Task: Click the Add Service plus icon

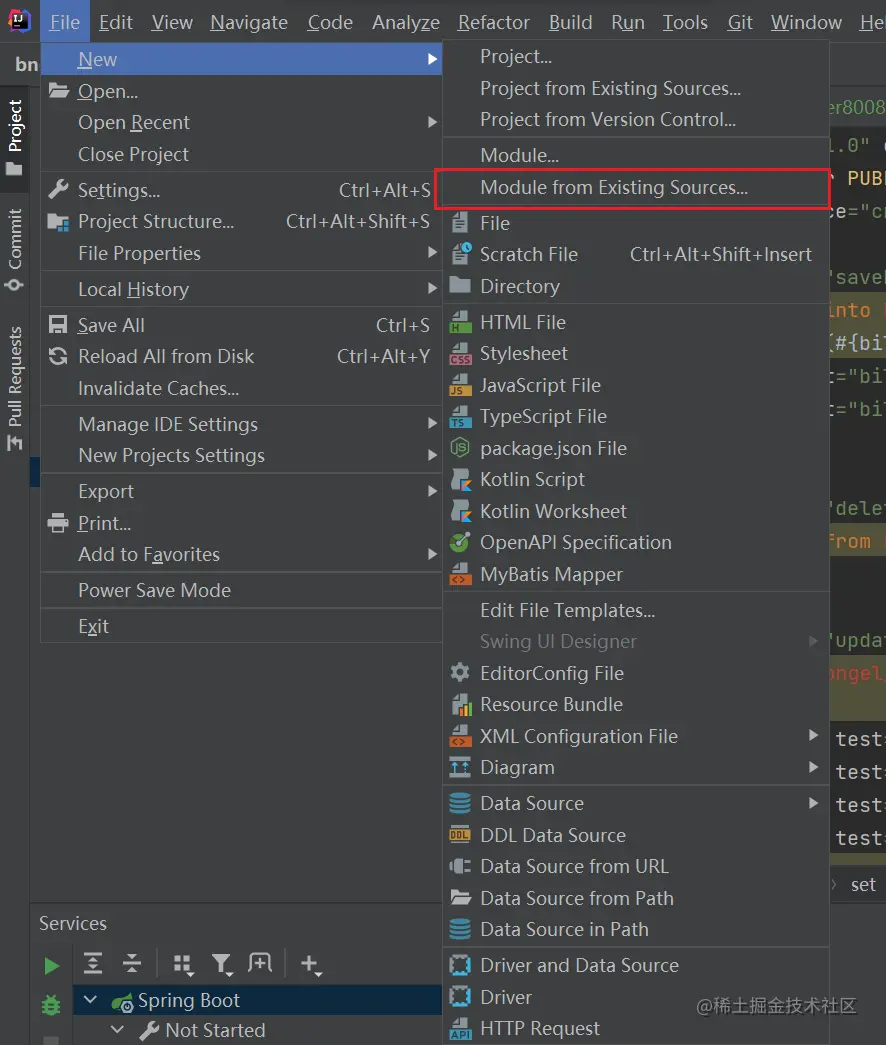Action: (310, 964)
